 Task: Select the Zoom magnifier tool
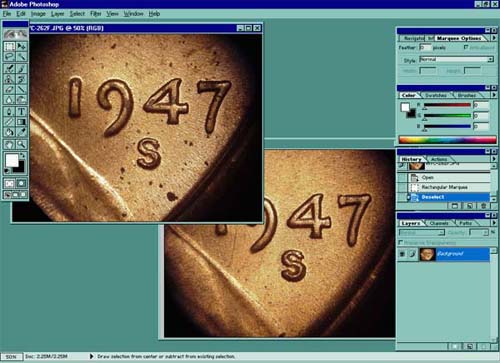coord(21,144)
